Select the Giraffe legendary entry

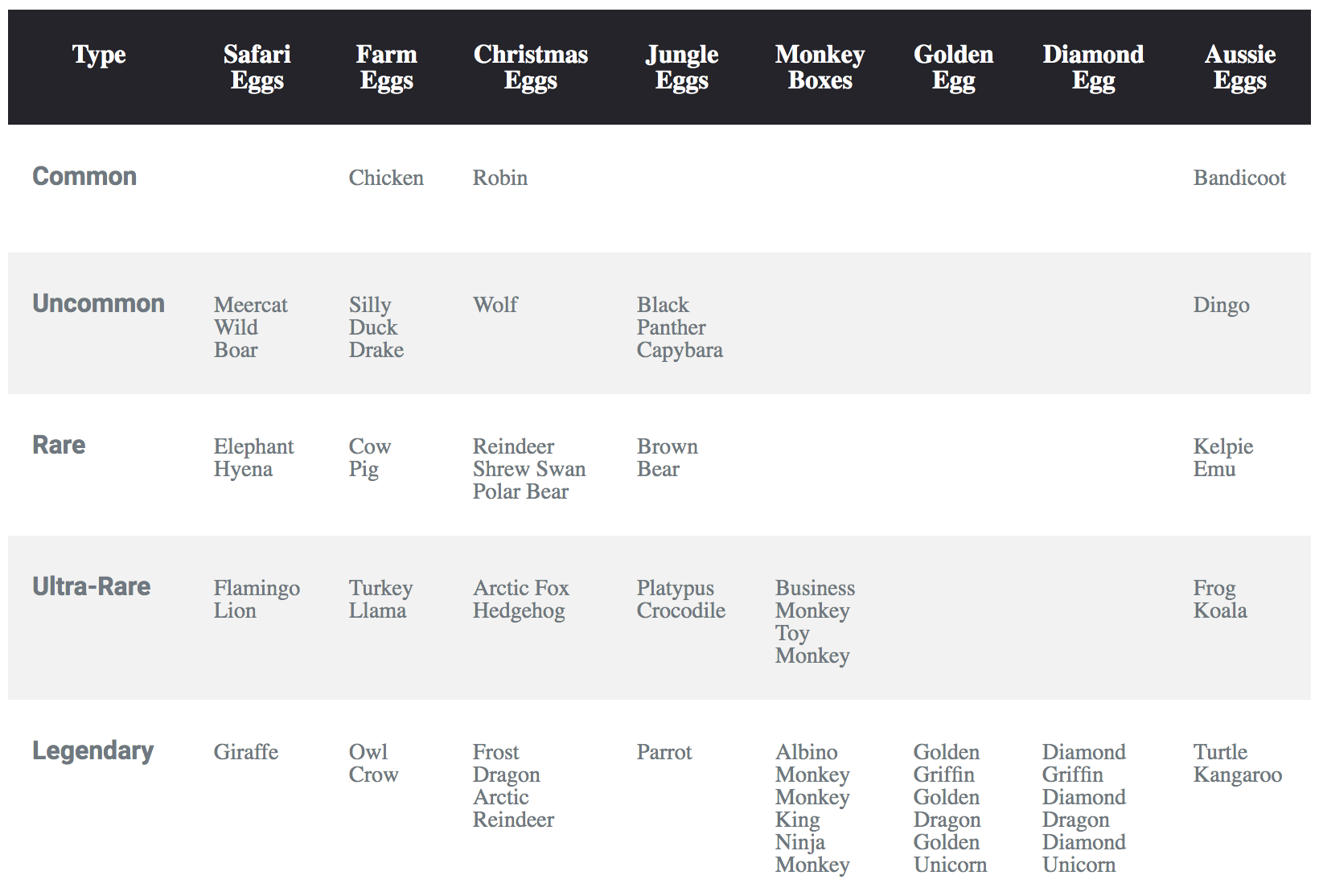pyautogui.click(x=246, y=752)
